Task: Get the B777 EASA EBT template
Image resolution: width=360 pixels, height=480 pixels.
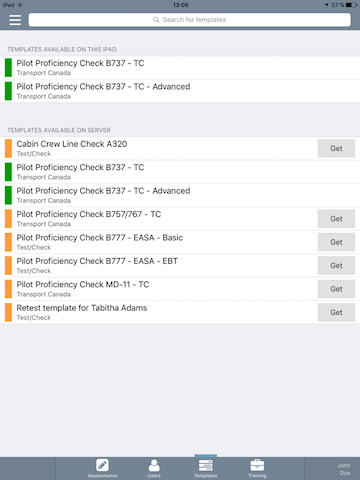Action: pos(336,265)
